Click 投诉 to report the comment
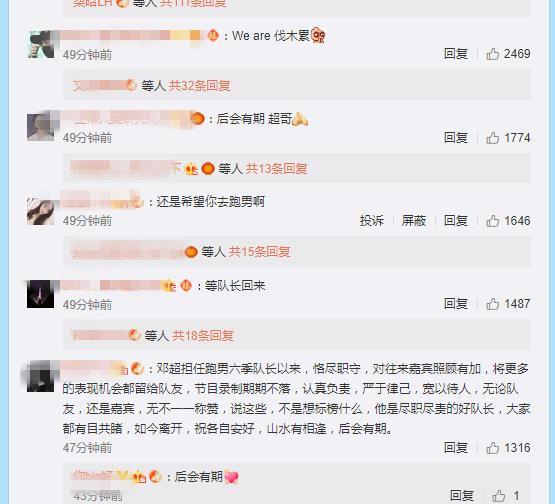The height and width of the screenshot is (504, 555). point(372,221)
